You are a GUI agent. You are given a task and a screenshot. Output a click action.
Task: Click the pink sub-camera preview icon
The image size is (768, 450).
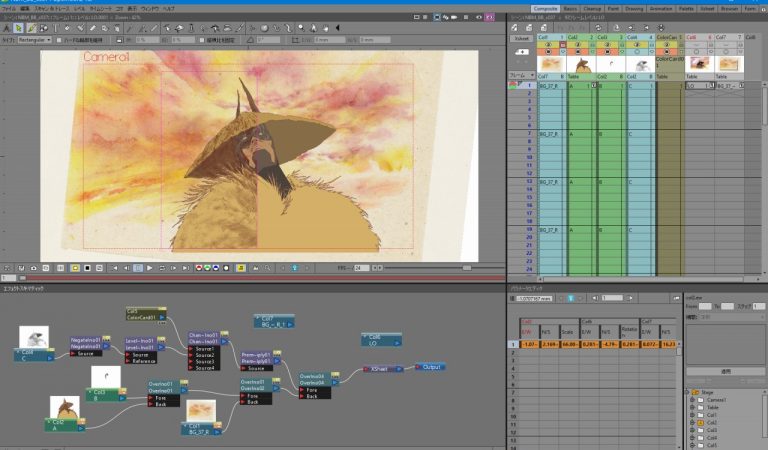click(489, 17)
